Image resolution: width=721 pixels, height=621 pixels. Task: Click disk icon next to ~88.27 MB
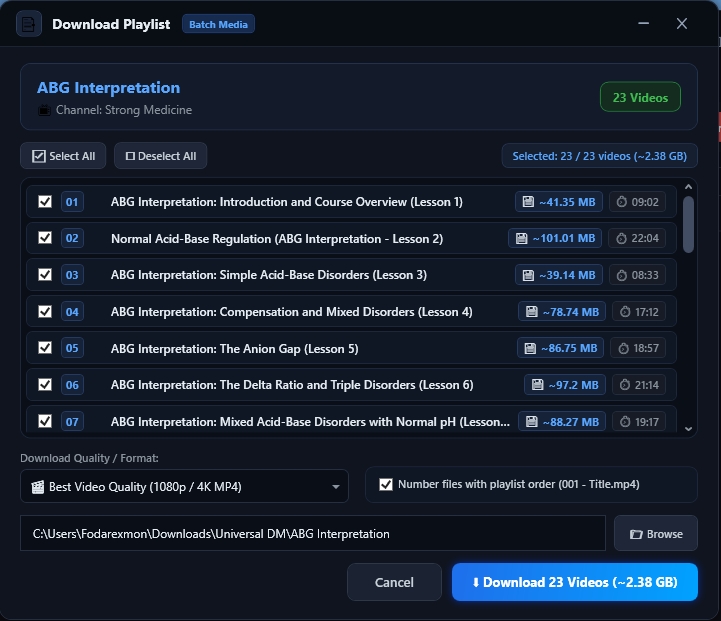[532, 422]
